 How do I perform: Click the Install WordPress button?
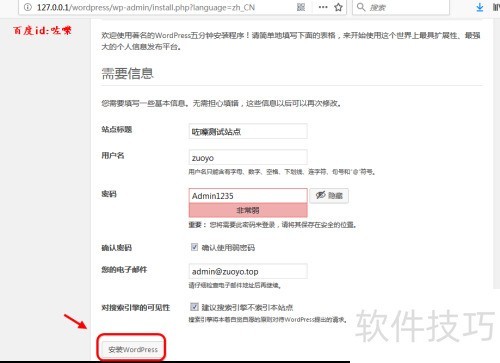click(133, 349)
